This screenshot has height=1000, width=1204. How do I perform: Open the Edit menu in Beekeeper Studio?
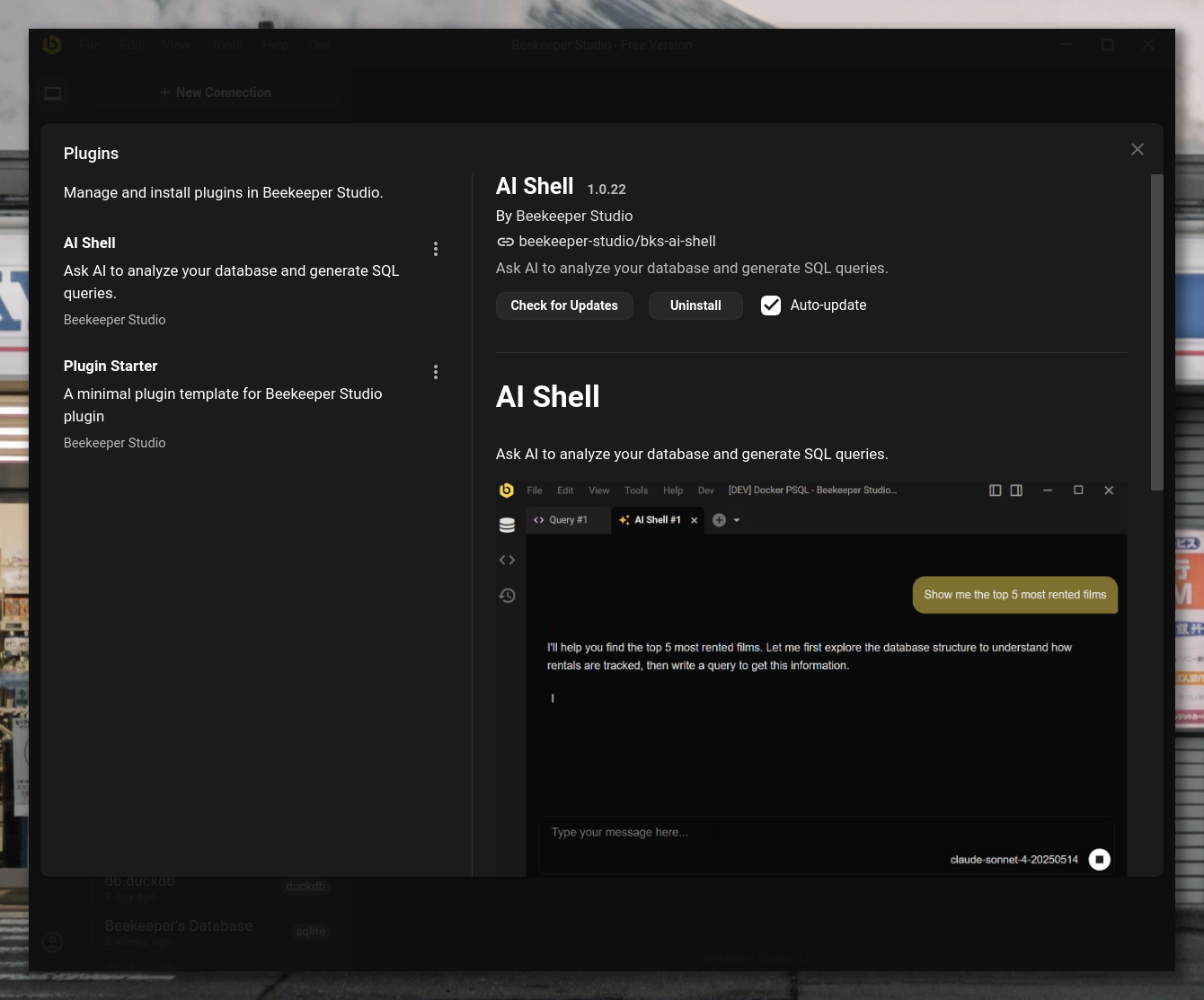pos(131,45)
